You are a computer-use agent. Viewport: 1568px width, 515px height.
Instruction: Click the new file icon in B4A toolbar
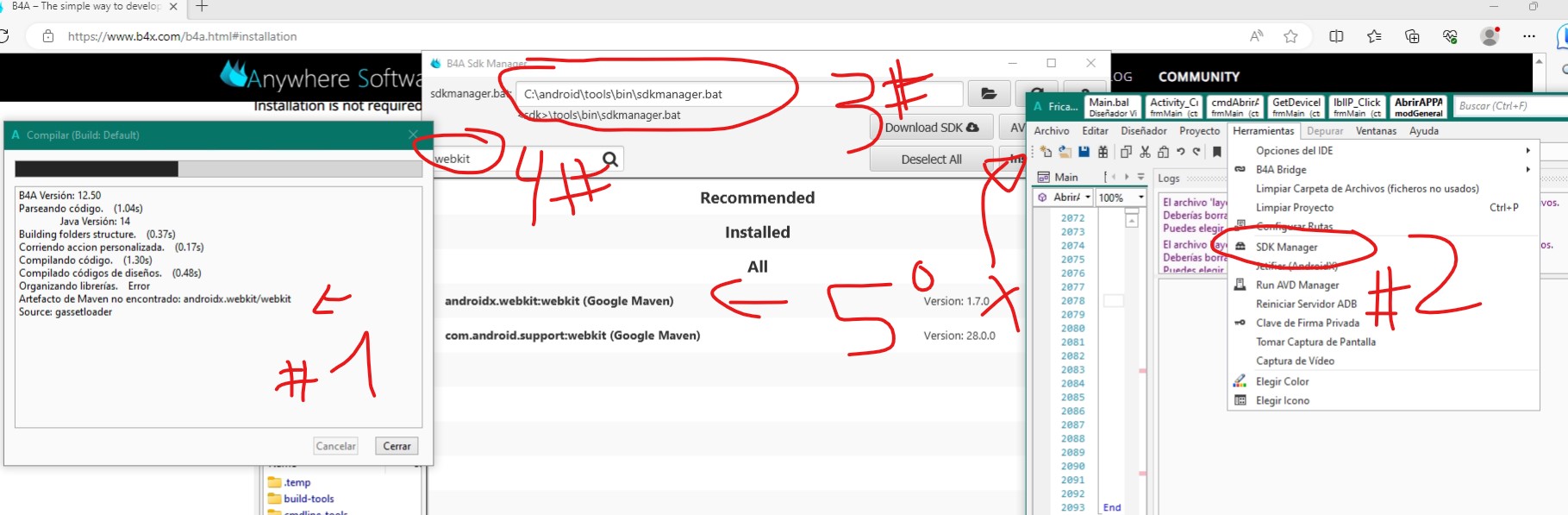pos(1046,152)
